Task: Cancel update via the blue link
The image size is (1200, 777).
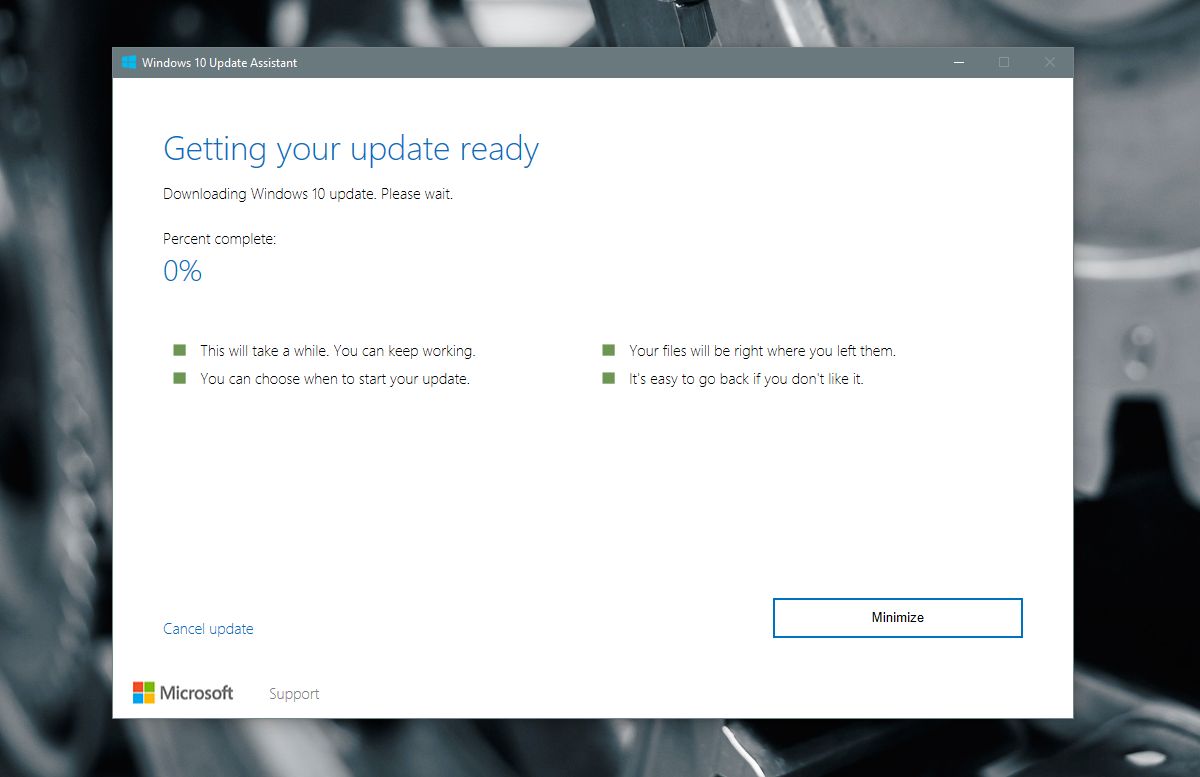Action: coord(208,629)
